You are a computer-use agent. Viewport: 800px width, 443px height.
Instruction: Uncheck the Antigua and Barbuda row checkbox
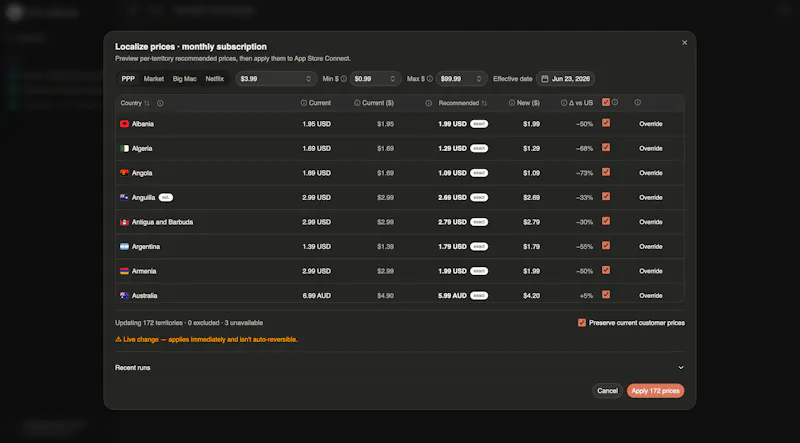606,221
